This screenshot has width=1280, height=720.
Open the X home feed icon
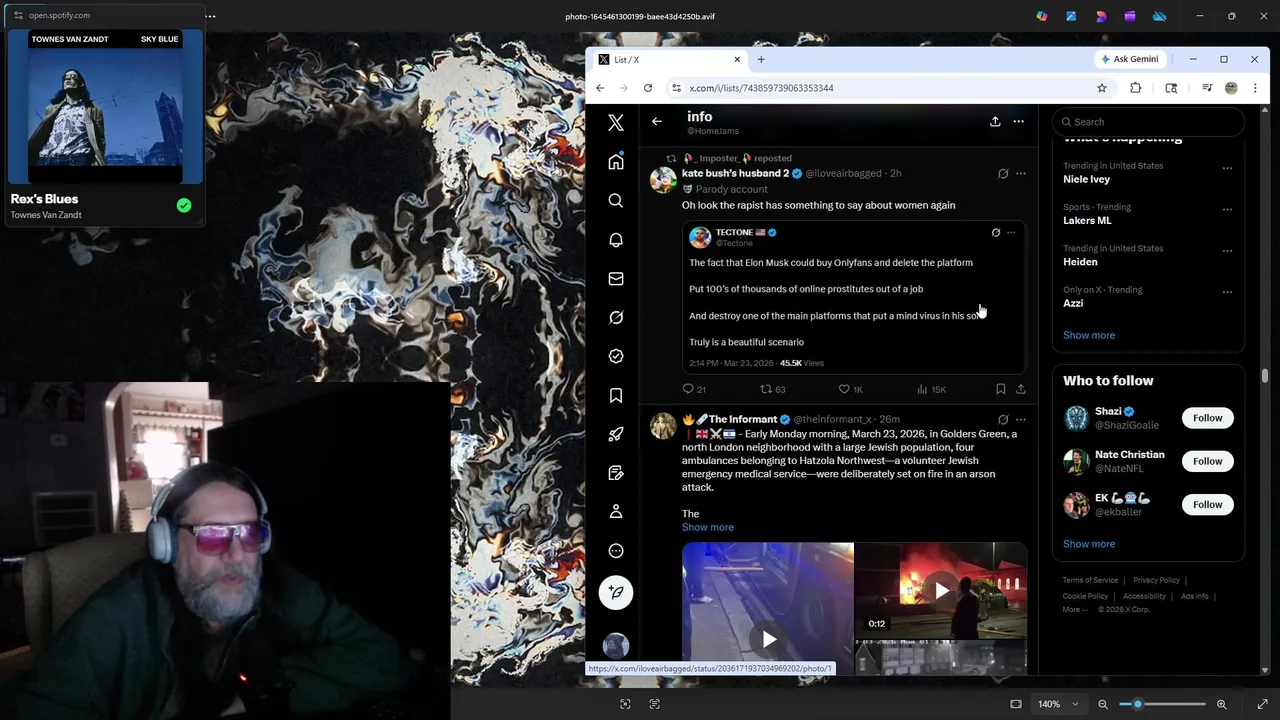pyautogui.click(x=616, y=162)
